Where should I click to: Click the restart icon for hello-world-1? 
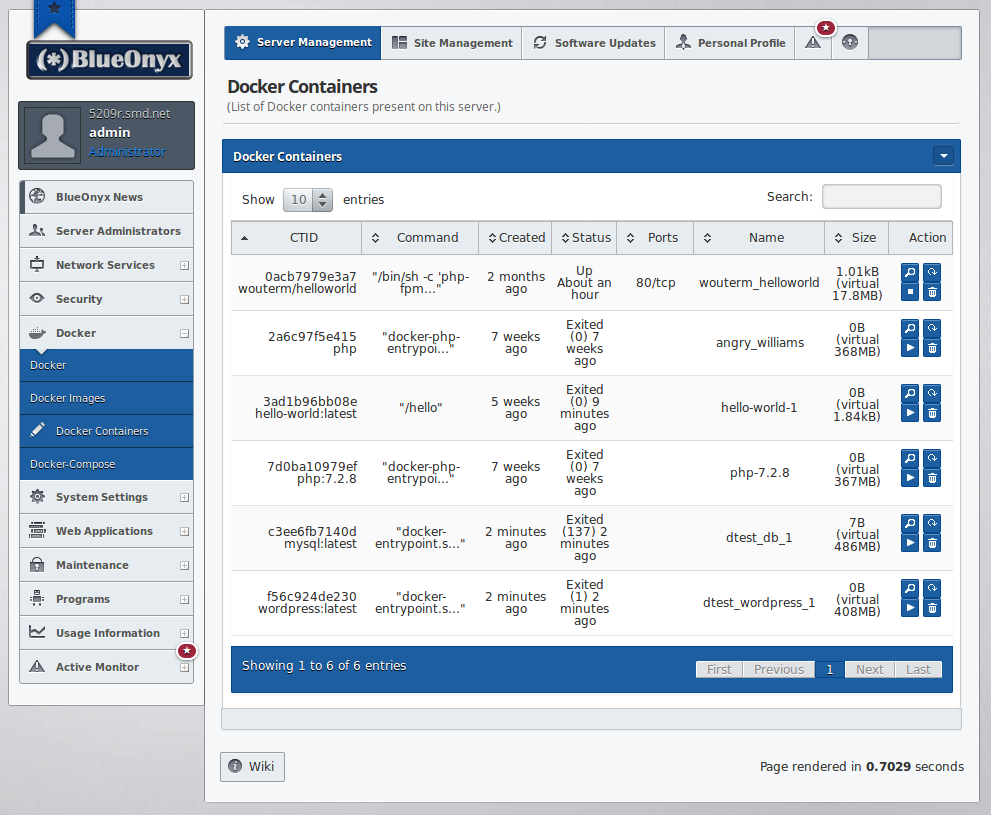click(x=932, y=393)
